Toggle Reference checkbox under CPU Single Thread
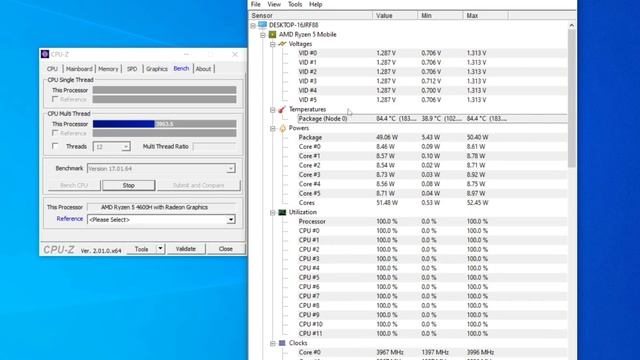 pos(55,99)
